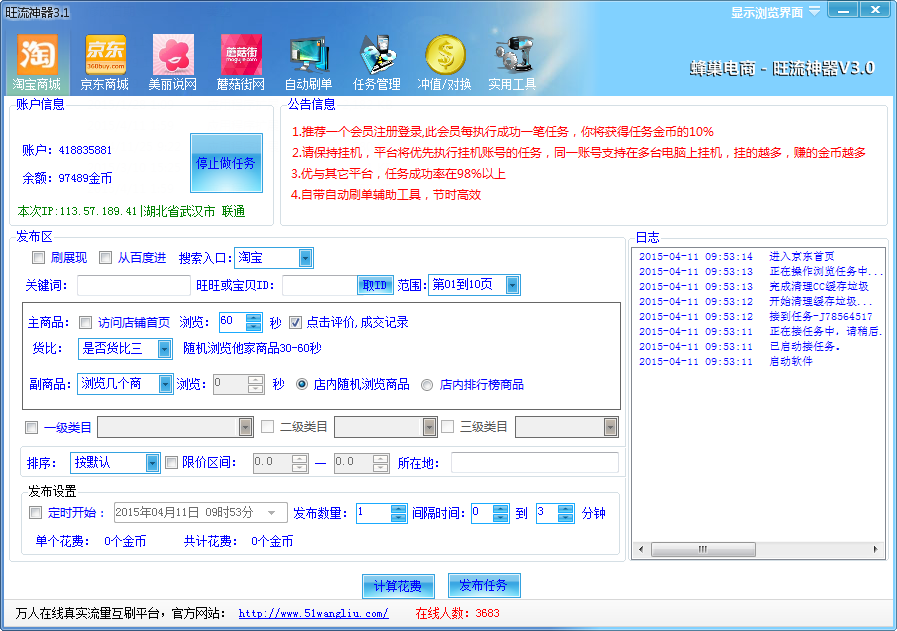Open the 任务管理 task manager icon
The height and width of the screenshot is (631, 897).
point(378,55)
